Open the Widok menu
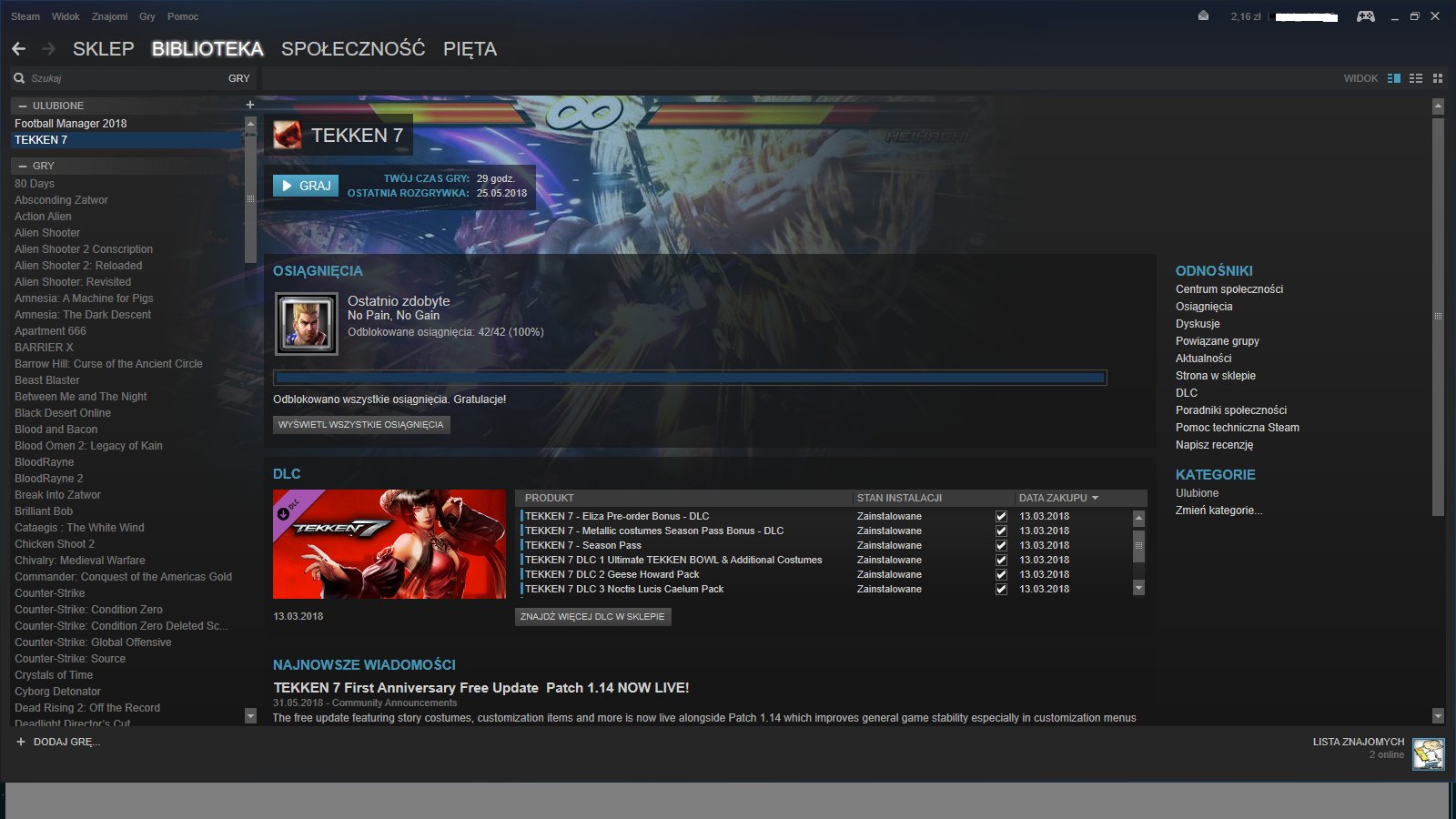 (66, 16)
